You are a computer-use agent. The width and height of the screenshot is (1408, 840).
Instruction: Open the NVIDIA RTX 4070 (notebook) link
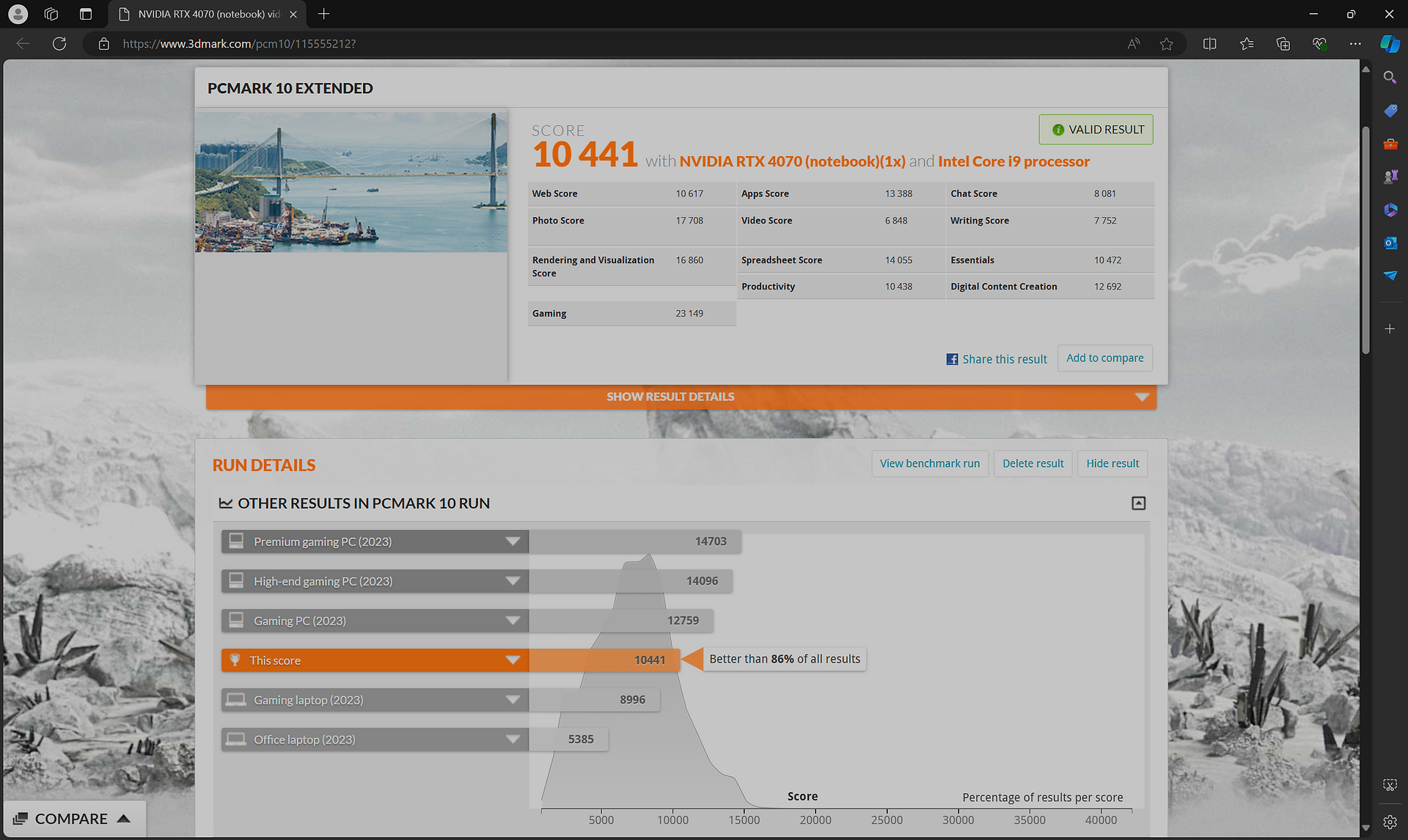tap(792, 161)
